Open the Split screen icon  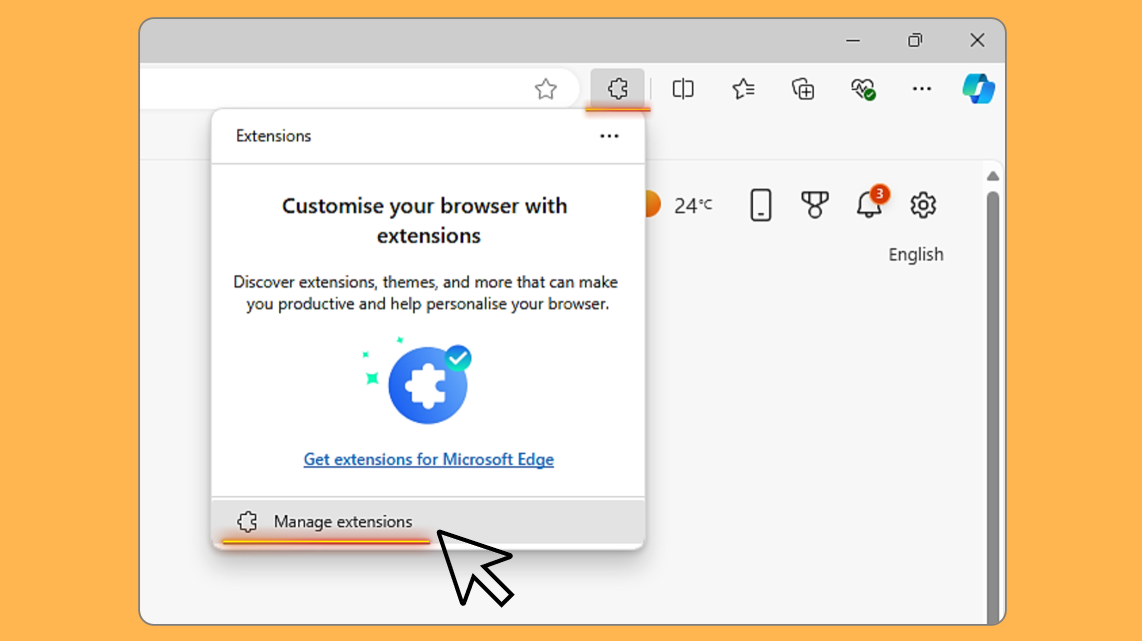[x=682, y=89]
